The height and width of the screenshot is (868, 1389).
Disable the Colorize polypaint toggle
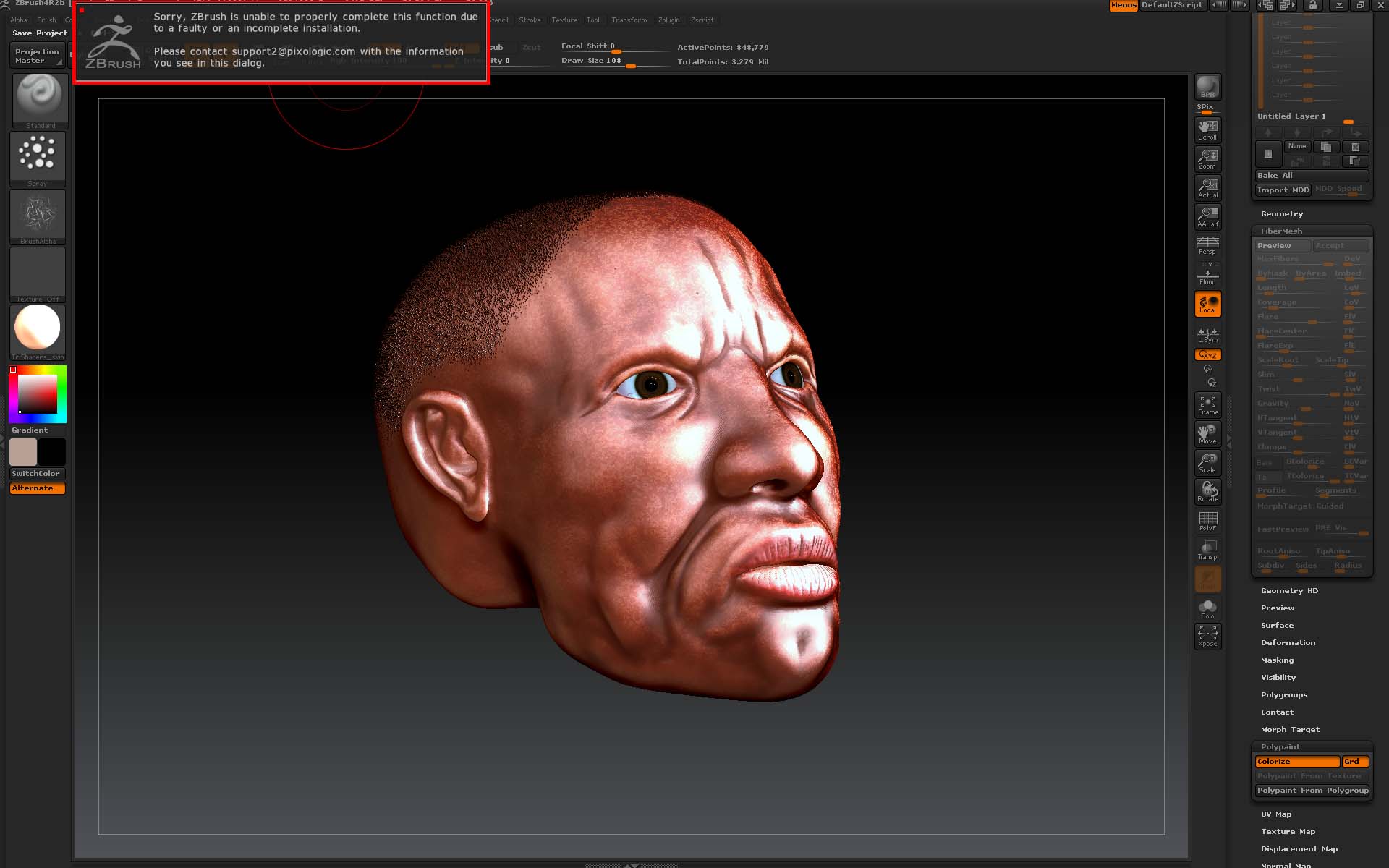pos(1295,761)
